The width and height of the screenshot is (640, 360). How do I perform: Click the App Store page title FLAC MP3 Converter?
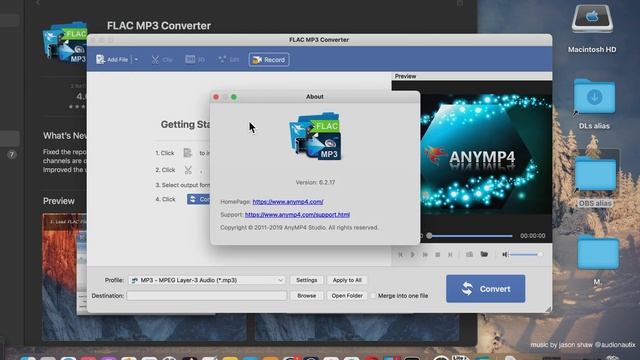tap(159, 26)
